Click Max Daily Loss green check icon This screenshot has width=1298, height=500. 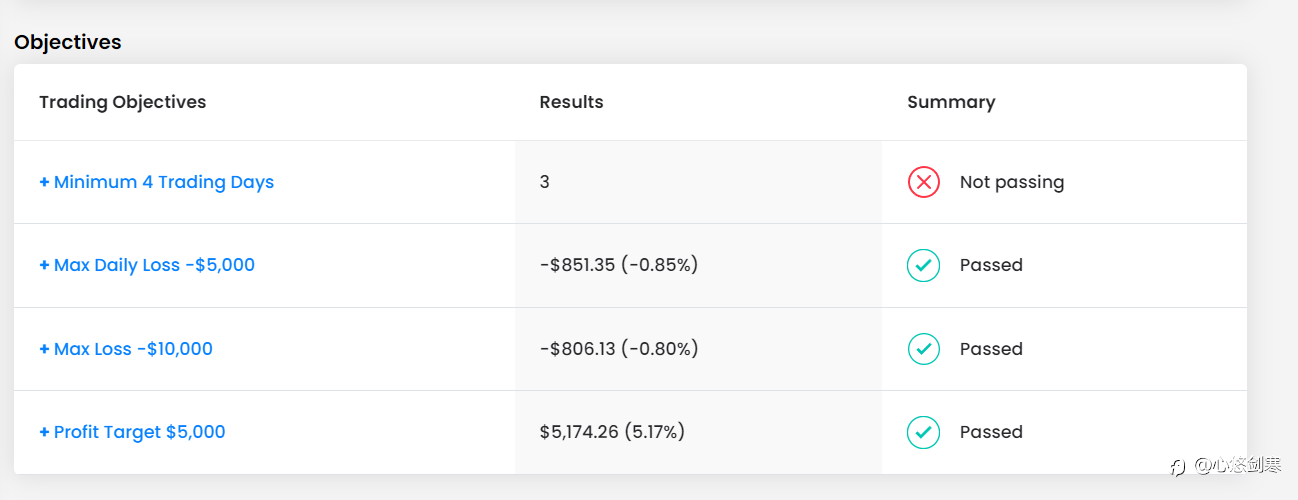pyautogui.click(x=923, y=265)
